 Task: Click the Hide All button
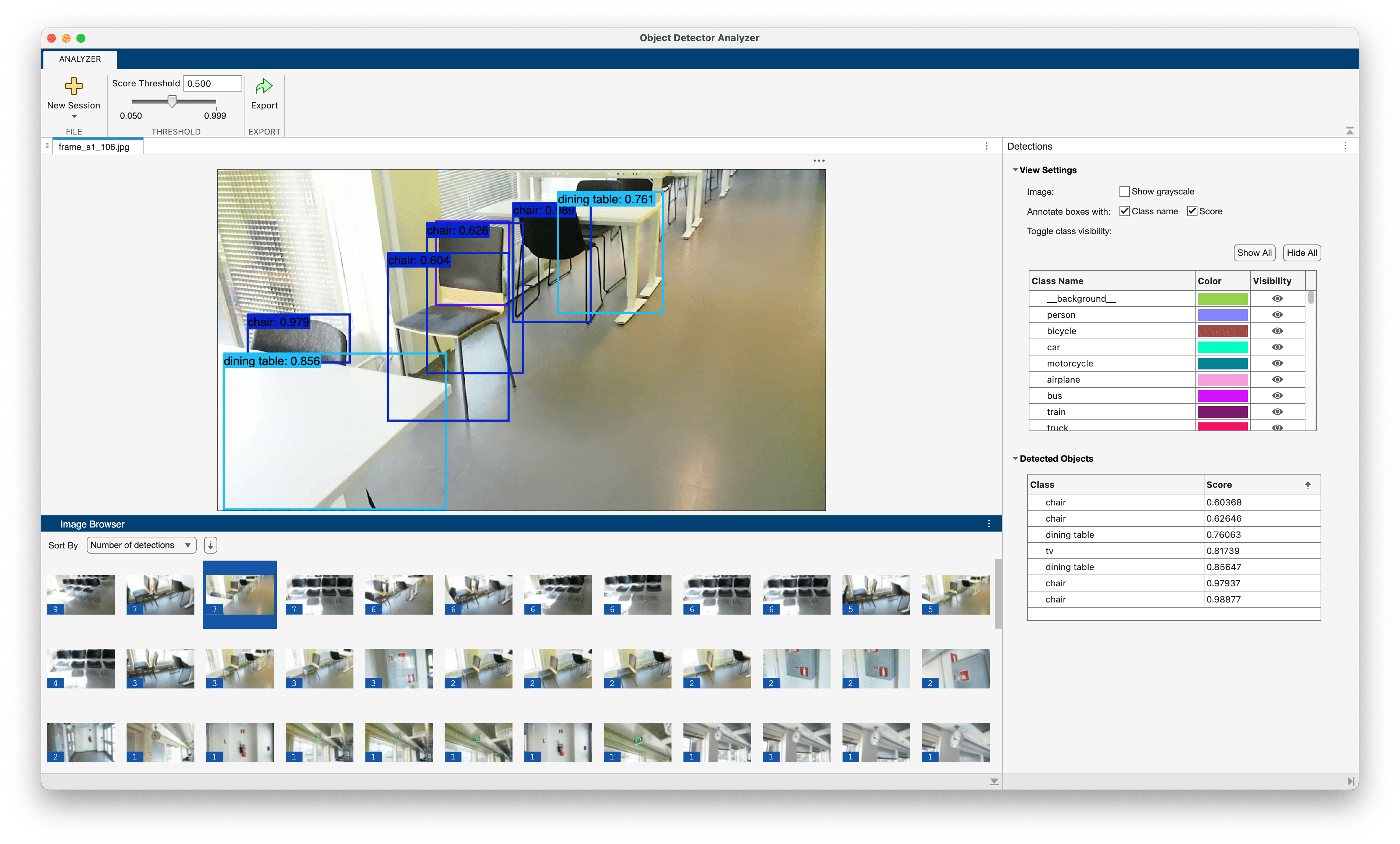1301,253
